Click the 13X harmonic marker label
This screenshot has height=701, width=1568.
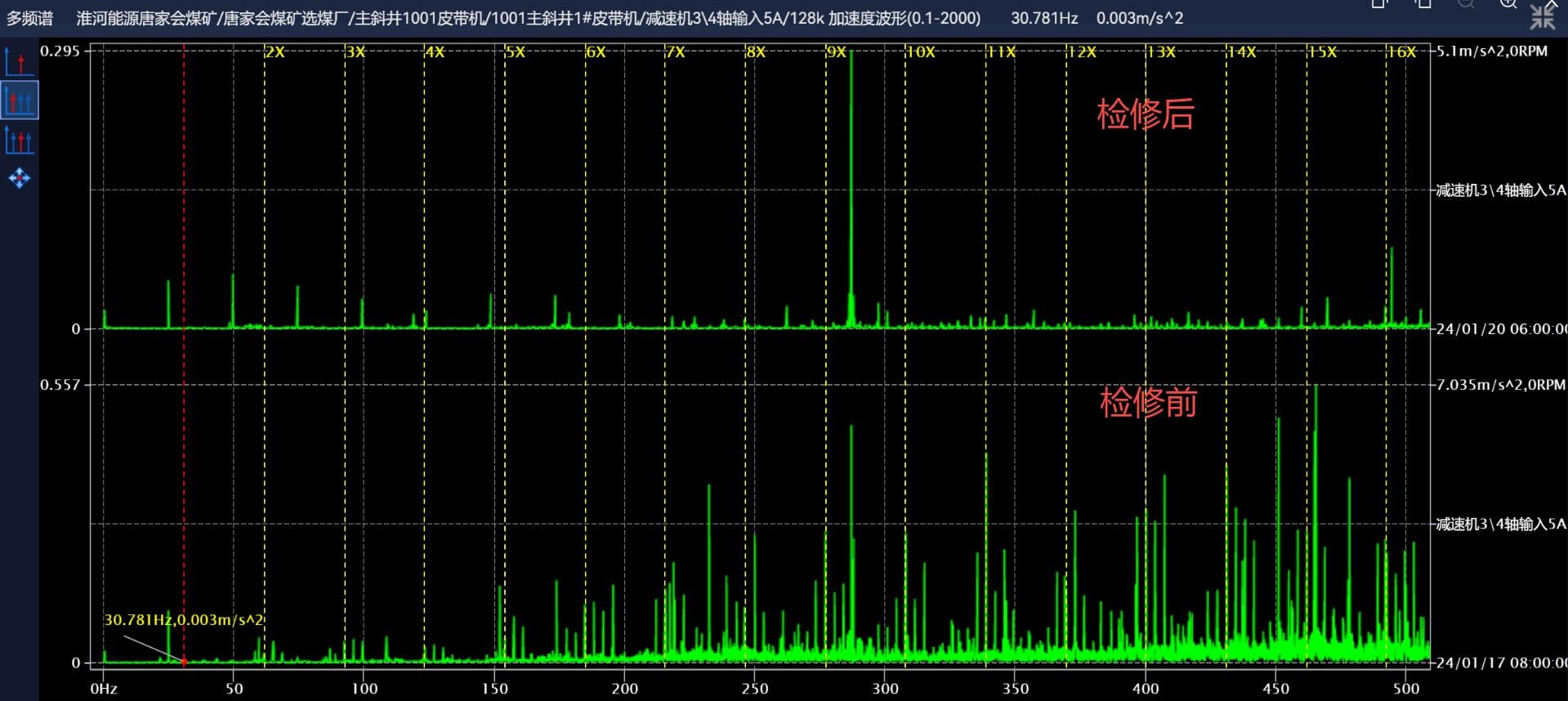[x=1160, y=52]
